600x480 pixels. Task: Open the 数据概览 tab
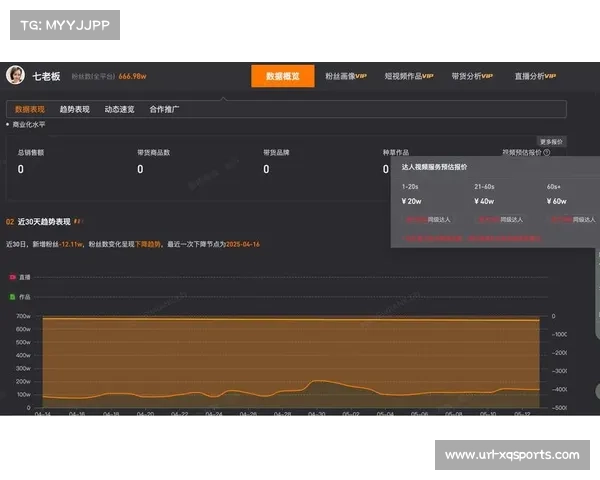tap(283, 76)
